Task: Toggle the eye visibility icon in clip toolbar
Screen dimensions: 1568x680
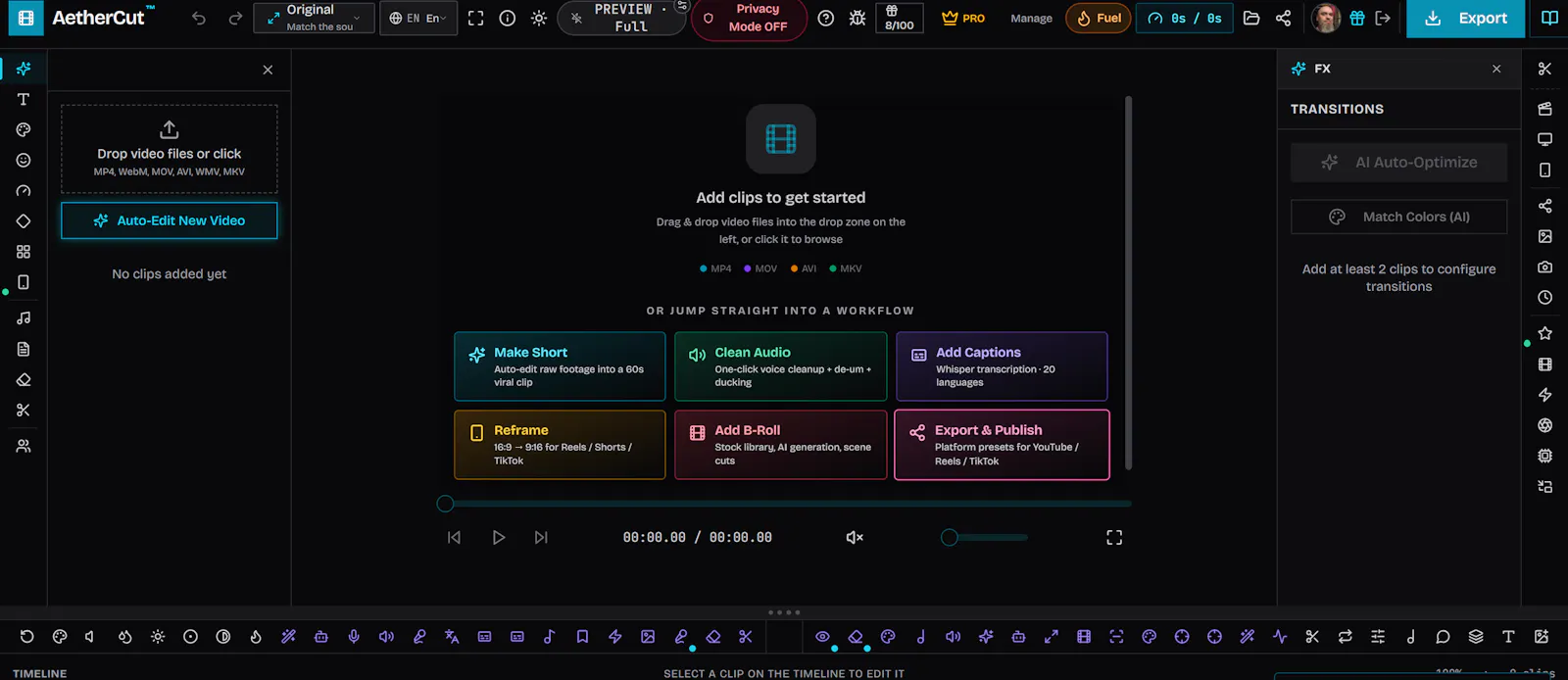Action: (x=822, y=636)
